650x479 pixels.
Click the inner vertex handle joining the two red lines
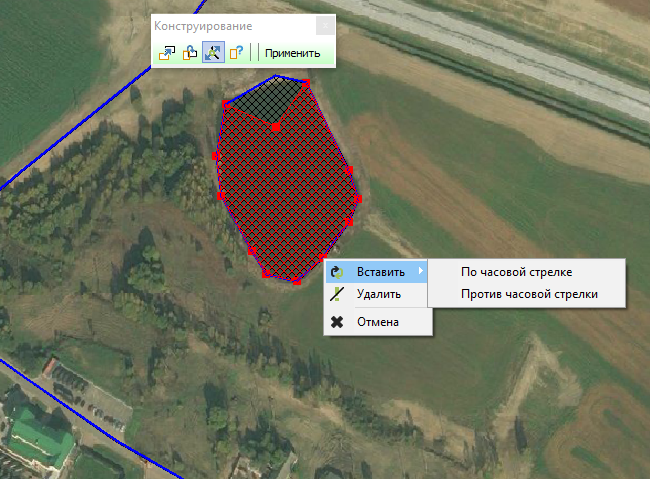pyautogui.click(x=276, y=126)
